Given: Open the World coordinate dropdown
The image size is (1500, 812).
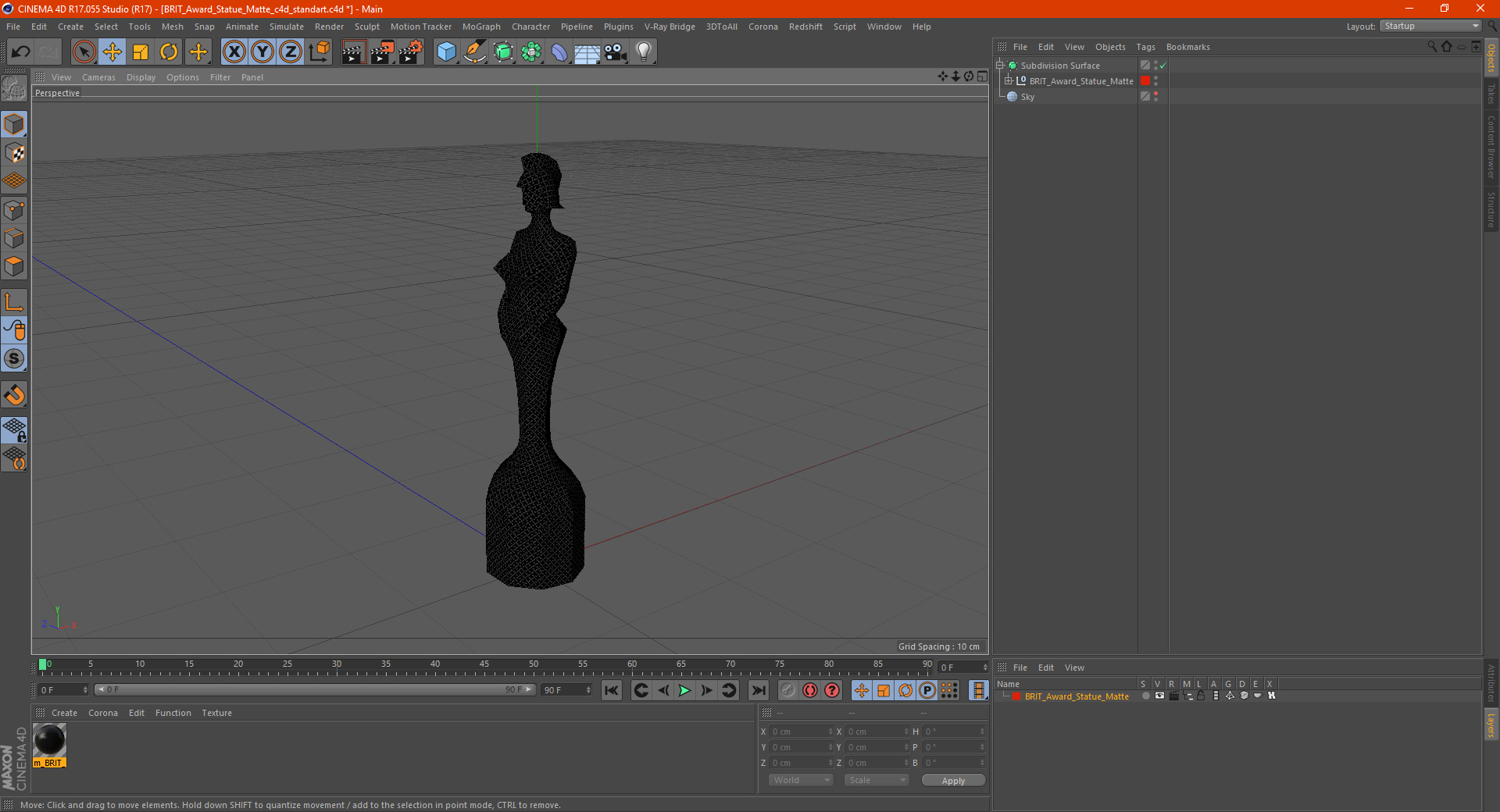Looking at the screenshot, I should 801,780.
